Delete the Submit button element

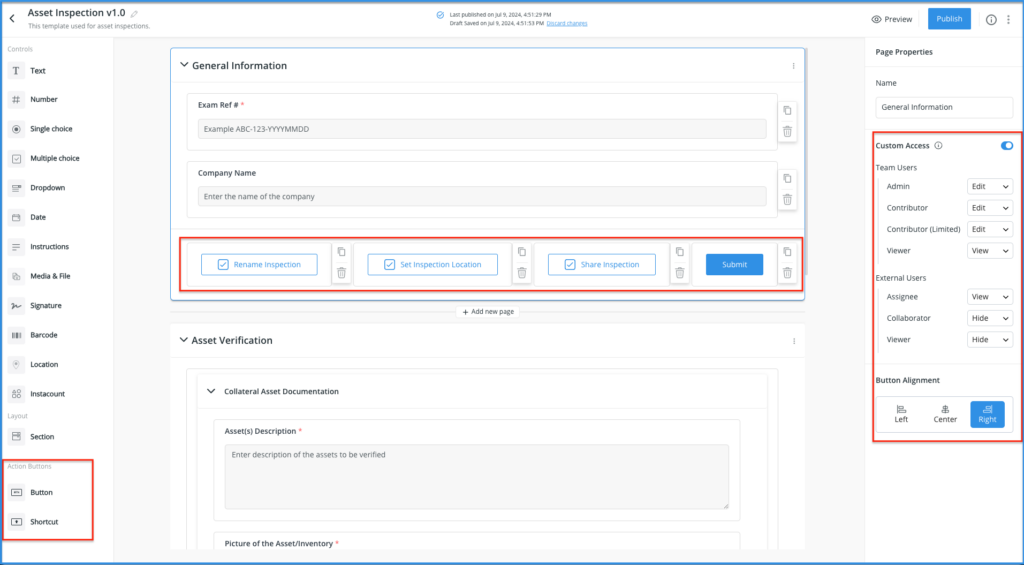coord(787,272)
